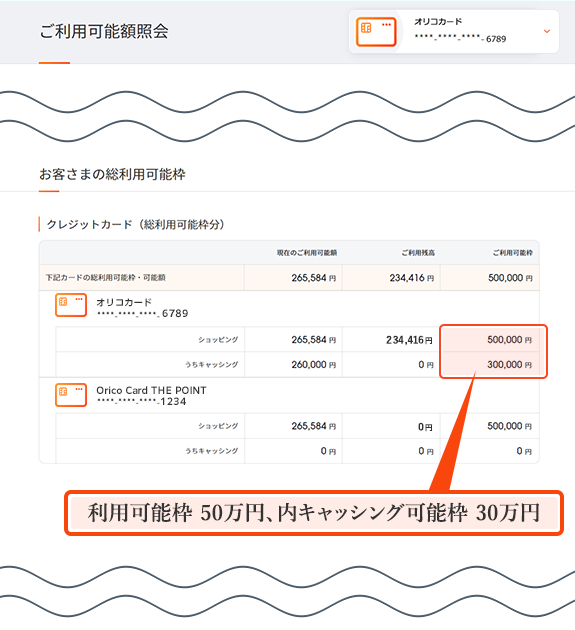Click ショッピング label under オリコカード
The height and width of the screenshot is (630, 575).
coord(218,340)
